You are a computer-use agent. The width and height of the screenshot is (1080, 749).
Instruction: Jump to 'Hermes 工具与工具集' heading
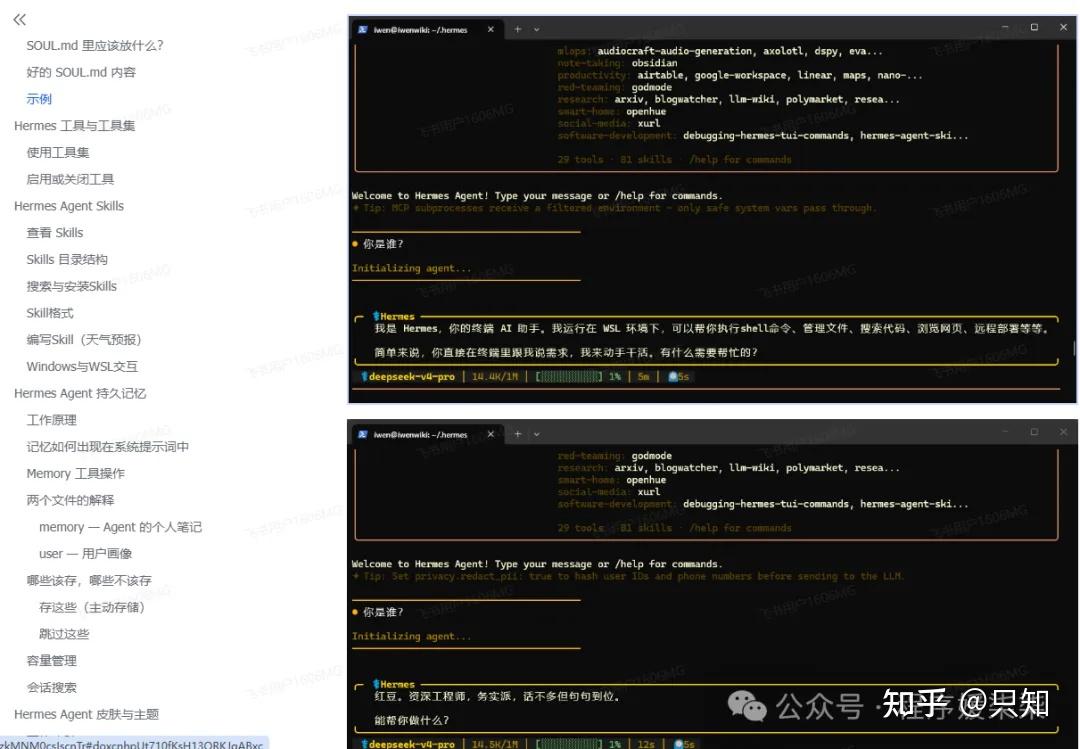pos(74,126)
